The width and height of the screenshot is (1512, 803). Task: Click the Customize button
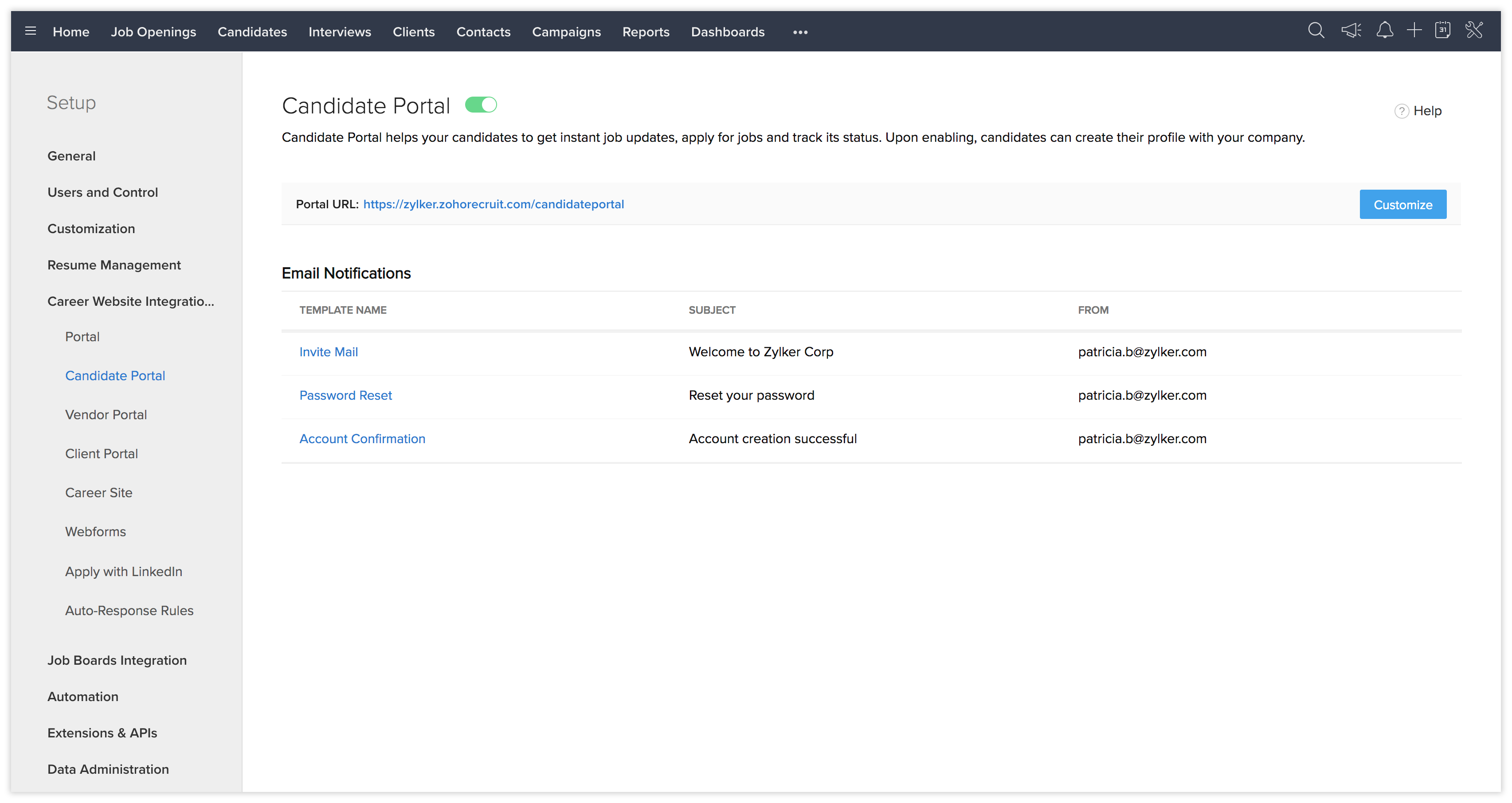[x=1402, y=205]
